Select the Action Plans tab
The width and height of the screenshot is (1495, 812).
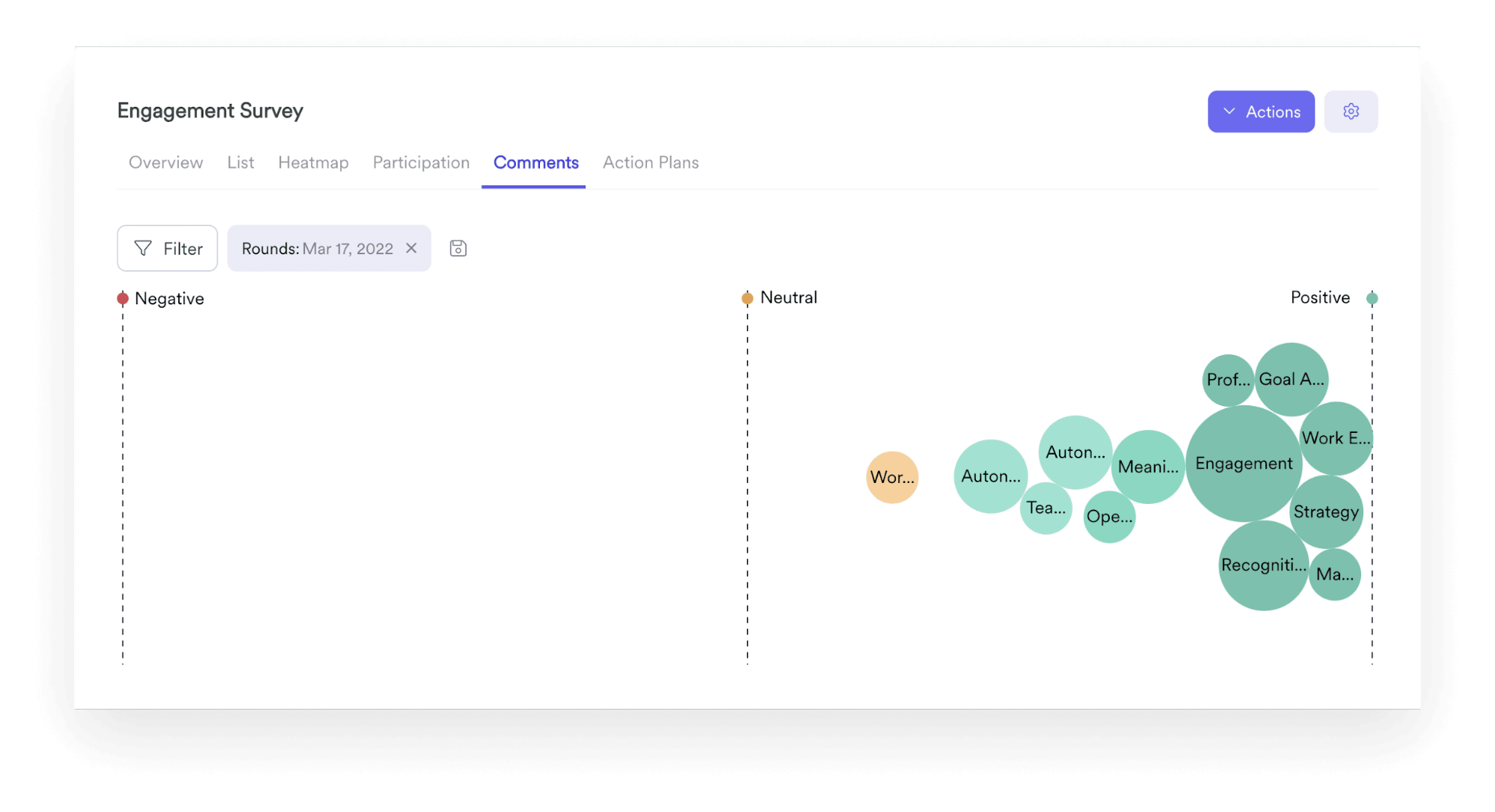(650, 162)
